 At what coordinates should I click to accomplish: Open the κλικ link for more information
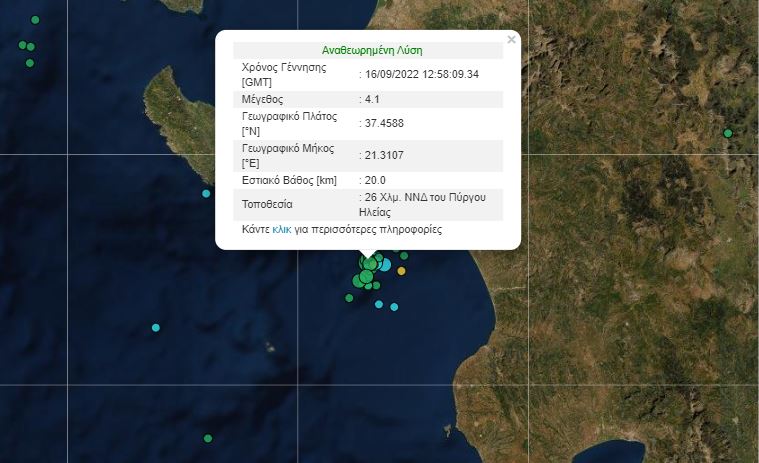coord(281,230)
